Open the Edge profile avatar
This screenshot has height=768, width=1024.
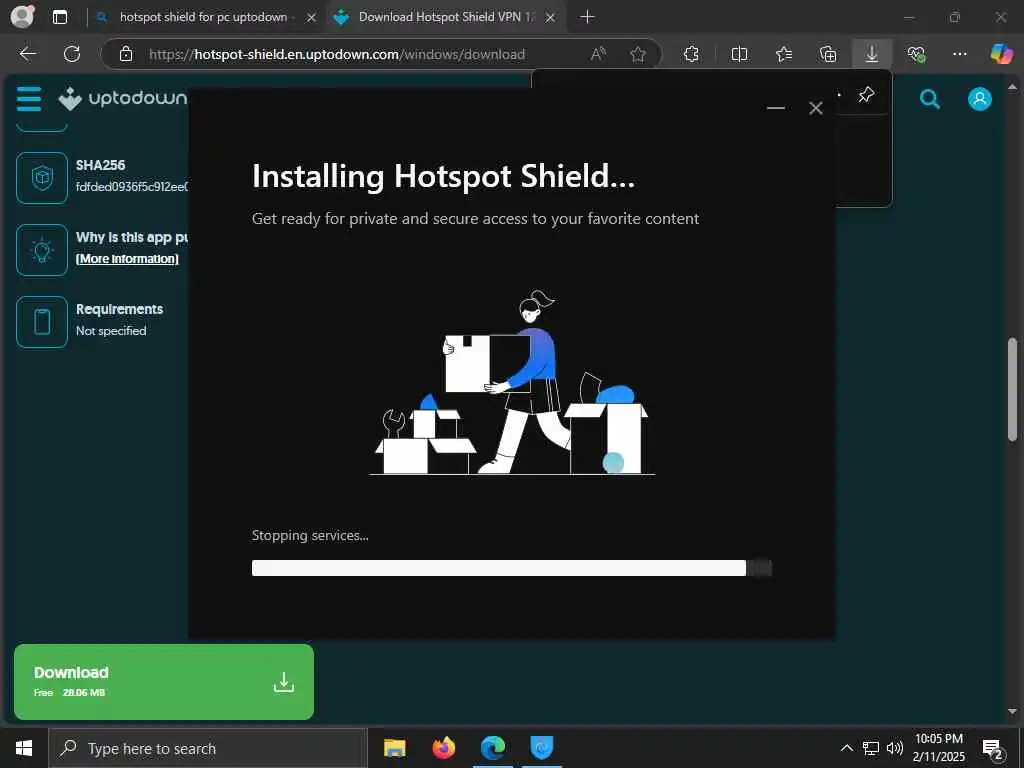pos(22,16)
